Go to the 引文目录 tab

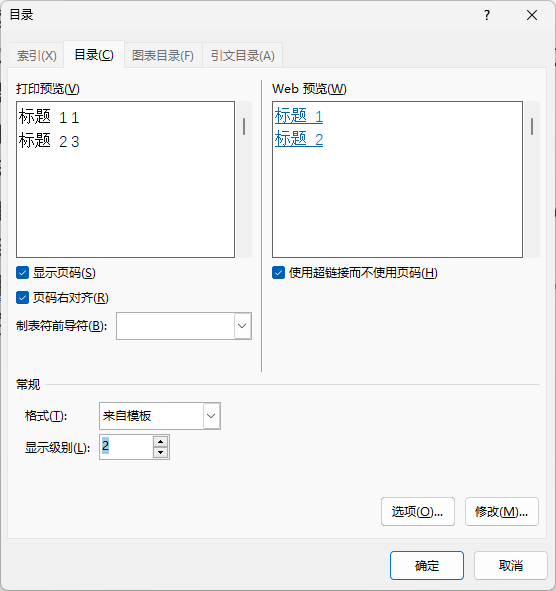click(242, 55)
